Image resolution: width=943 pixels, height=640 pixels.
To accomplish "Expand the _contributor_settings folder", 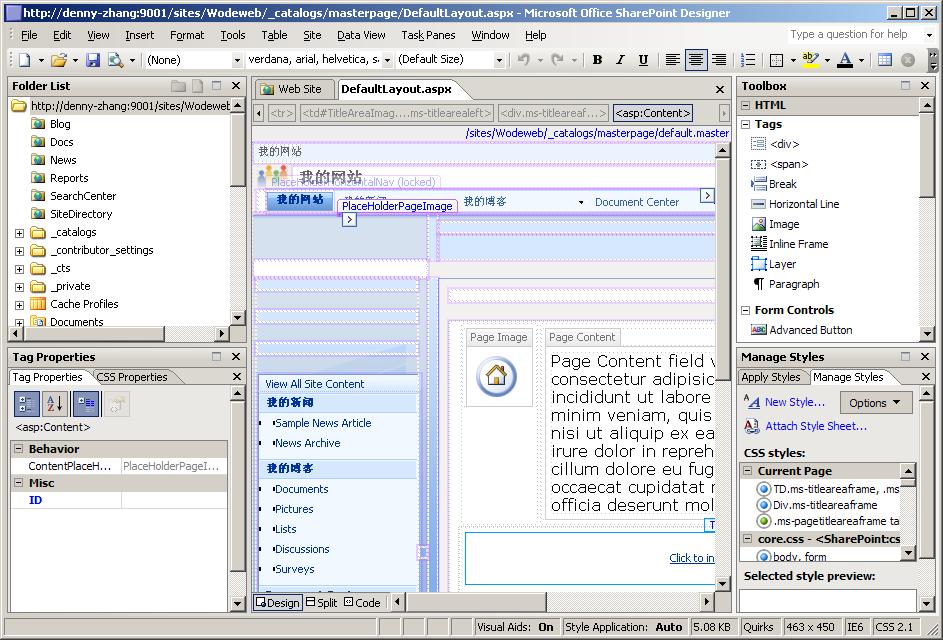I will click(19, 251).
